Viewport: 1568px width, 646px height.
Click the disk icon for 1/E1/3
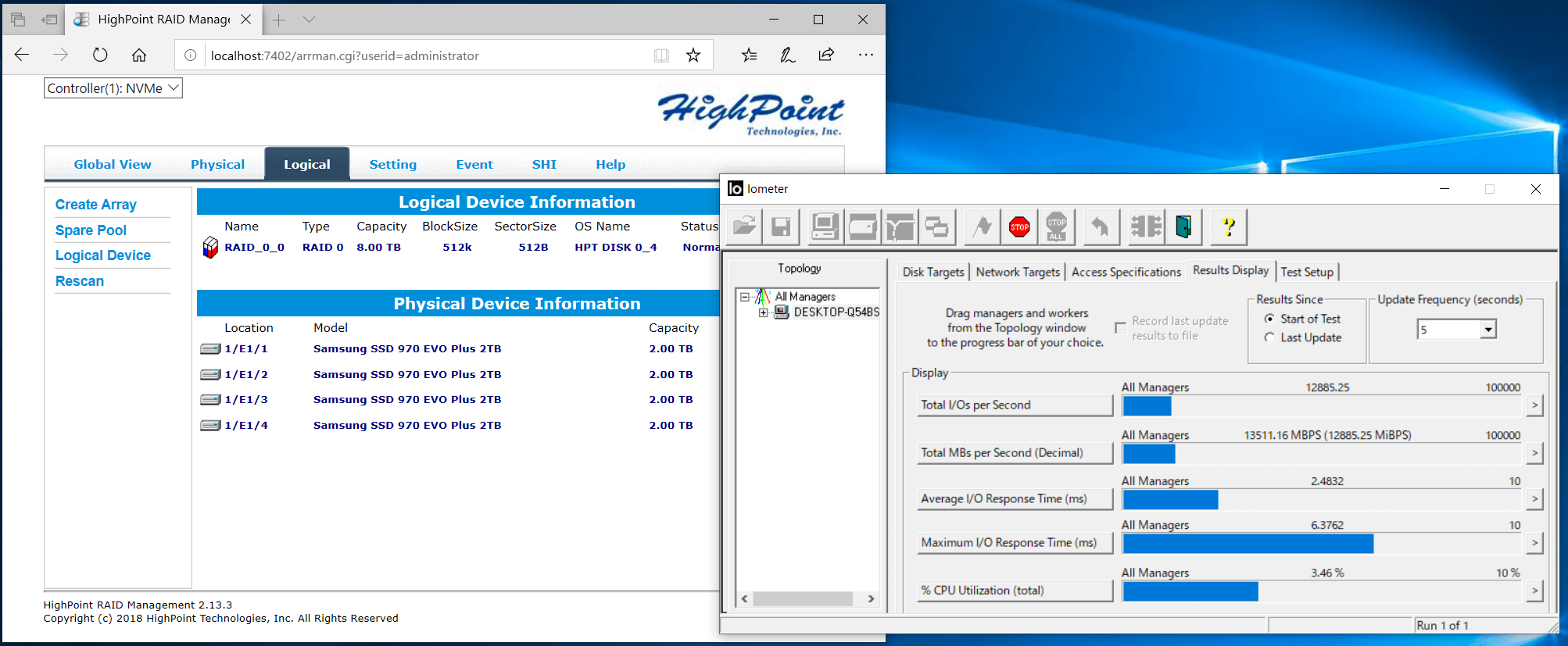(210, 400)
